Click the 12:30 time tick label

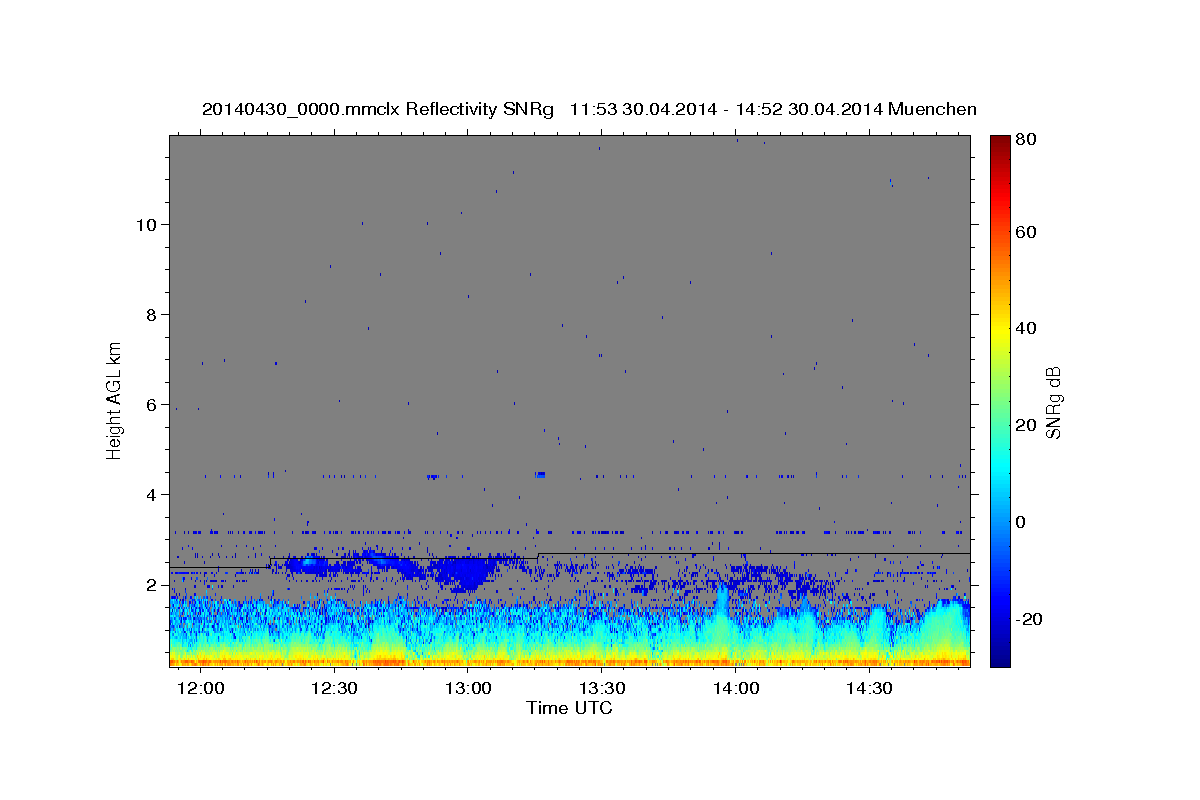[x=334, y=689]
